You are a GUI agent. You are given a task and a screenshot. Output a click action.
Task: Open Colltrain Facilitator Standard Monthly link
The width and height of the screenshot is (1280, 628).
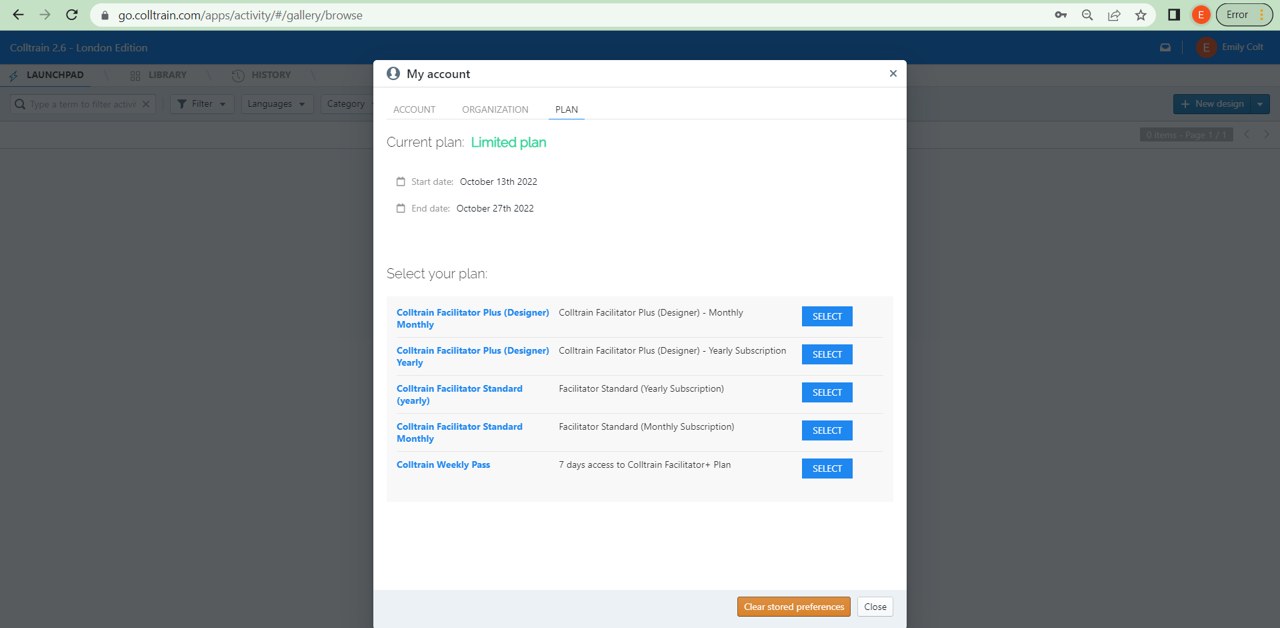click(459, 432)
